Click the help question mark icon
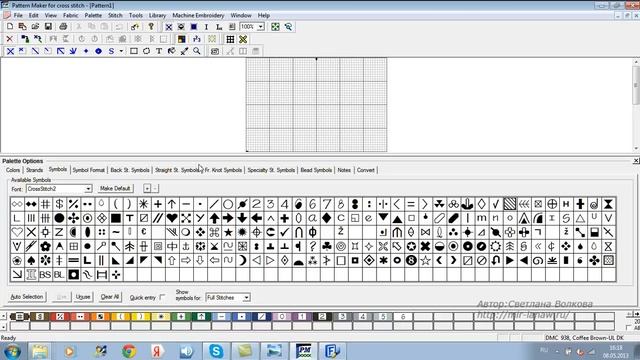 (x=151, y=27)
